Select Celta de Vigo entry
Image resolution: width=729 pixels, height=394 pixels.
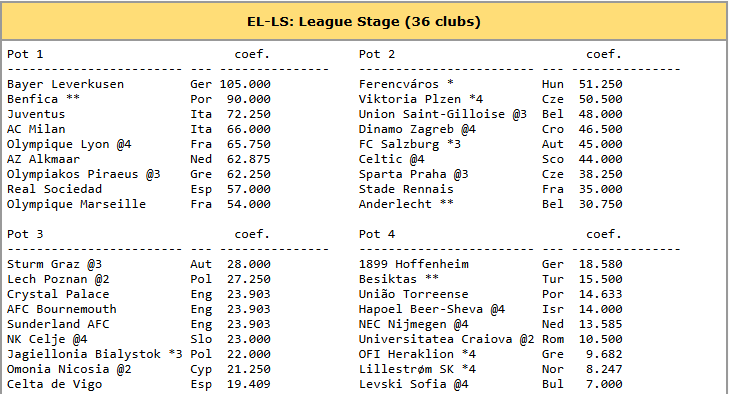coord(54,384)
